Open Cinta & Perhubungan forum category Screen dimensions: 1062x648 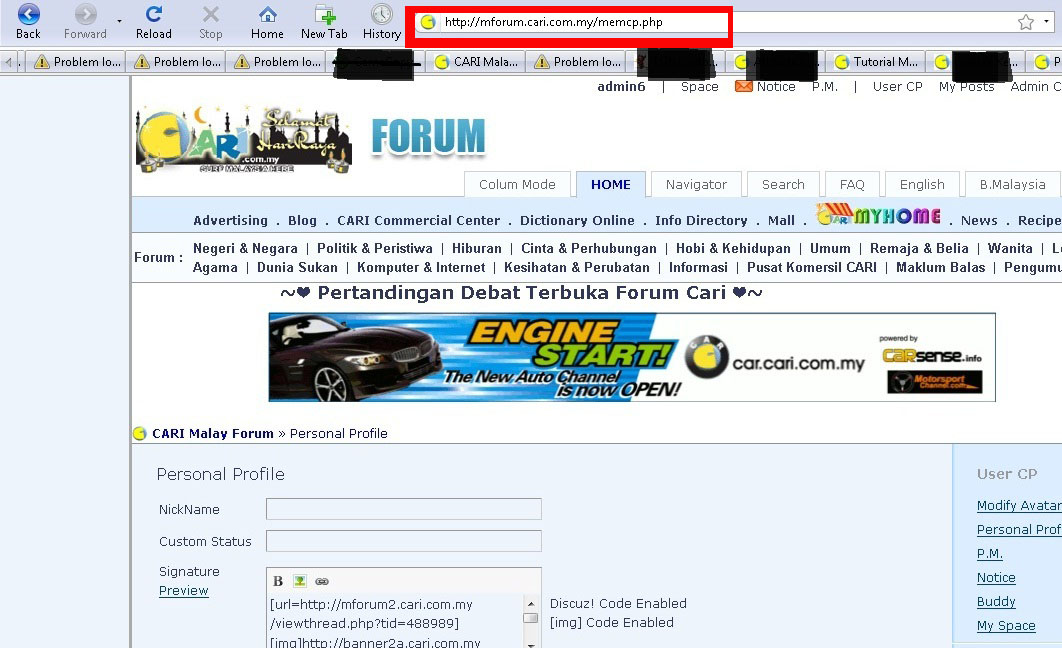pos(589,249)
